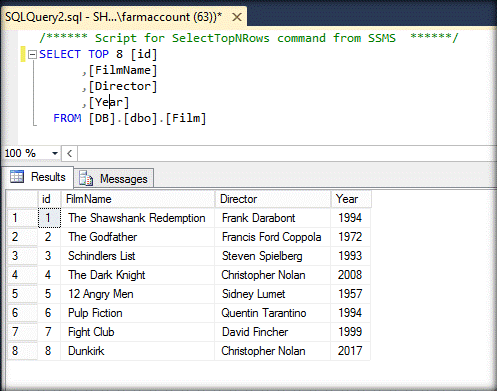Select row header for The Shawshank Redemption

pyautogui.click(x=22, y=218)
